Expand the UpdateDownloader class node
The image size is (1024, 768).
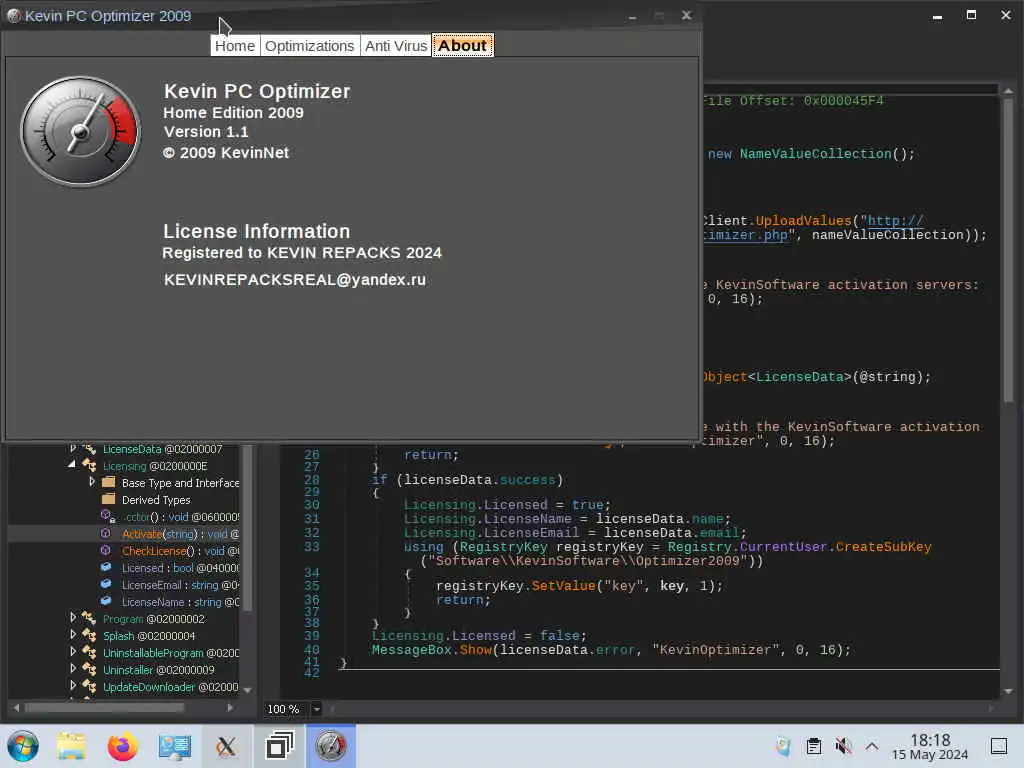click(x=73, y=685)
